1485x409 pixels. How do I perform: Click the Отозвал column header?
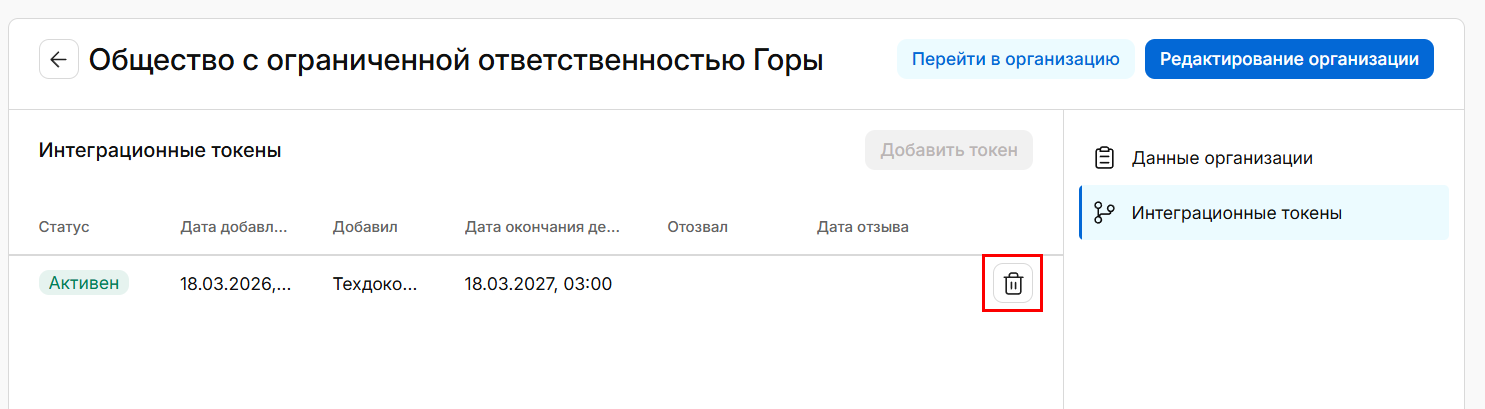pos(697,227)
